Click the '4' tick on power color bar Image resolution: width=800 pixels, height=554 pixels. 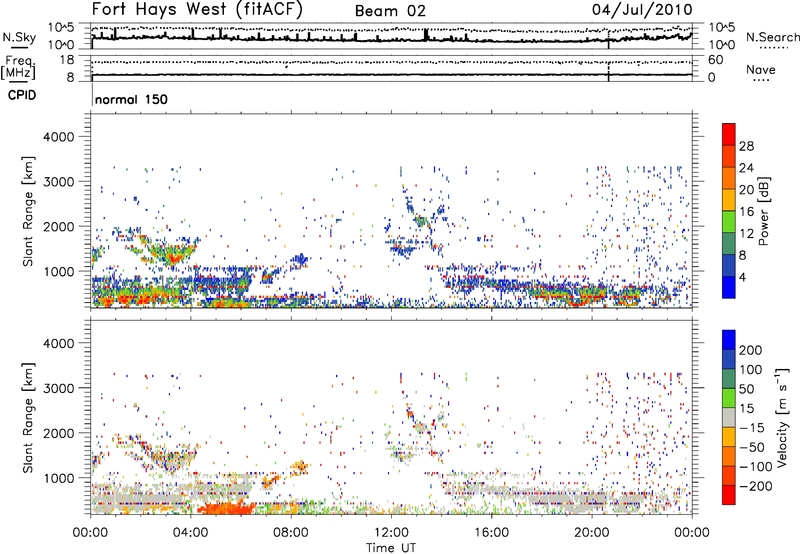(x=742, y=277)
